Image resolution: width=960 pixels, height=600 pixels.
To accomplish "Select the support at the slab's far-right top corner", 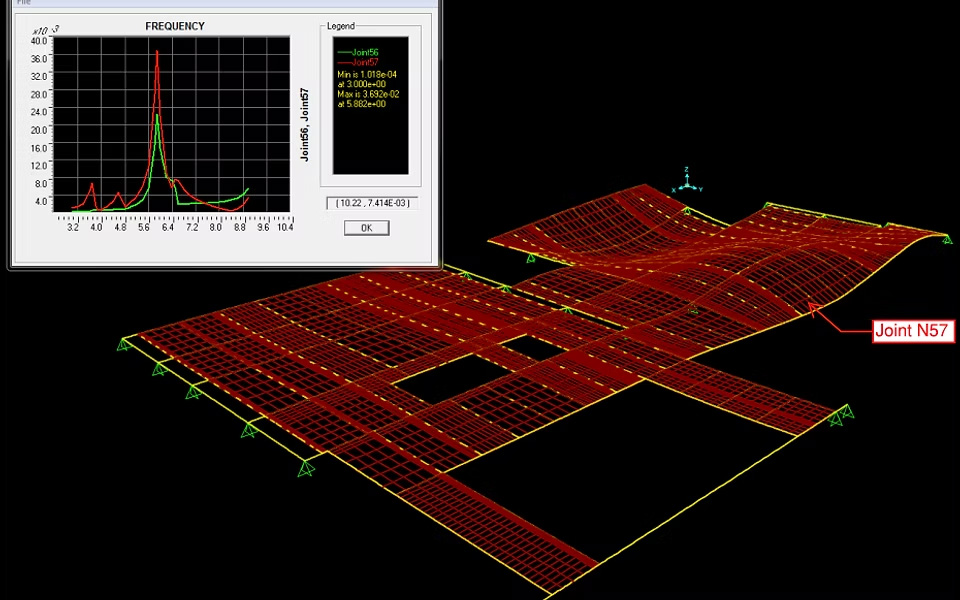I will [x=945, y=237].
